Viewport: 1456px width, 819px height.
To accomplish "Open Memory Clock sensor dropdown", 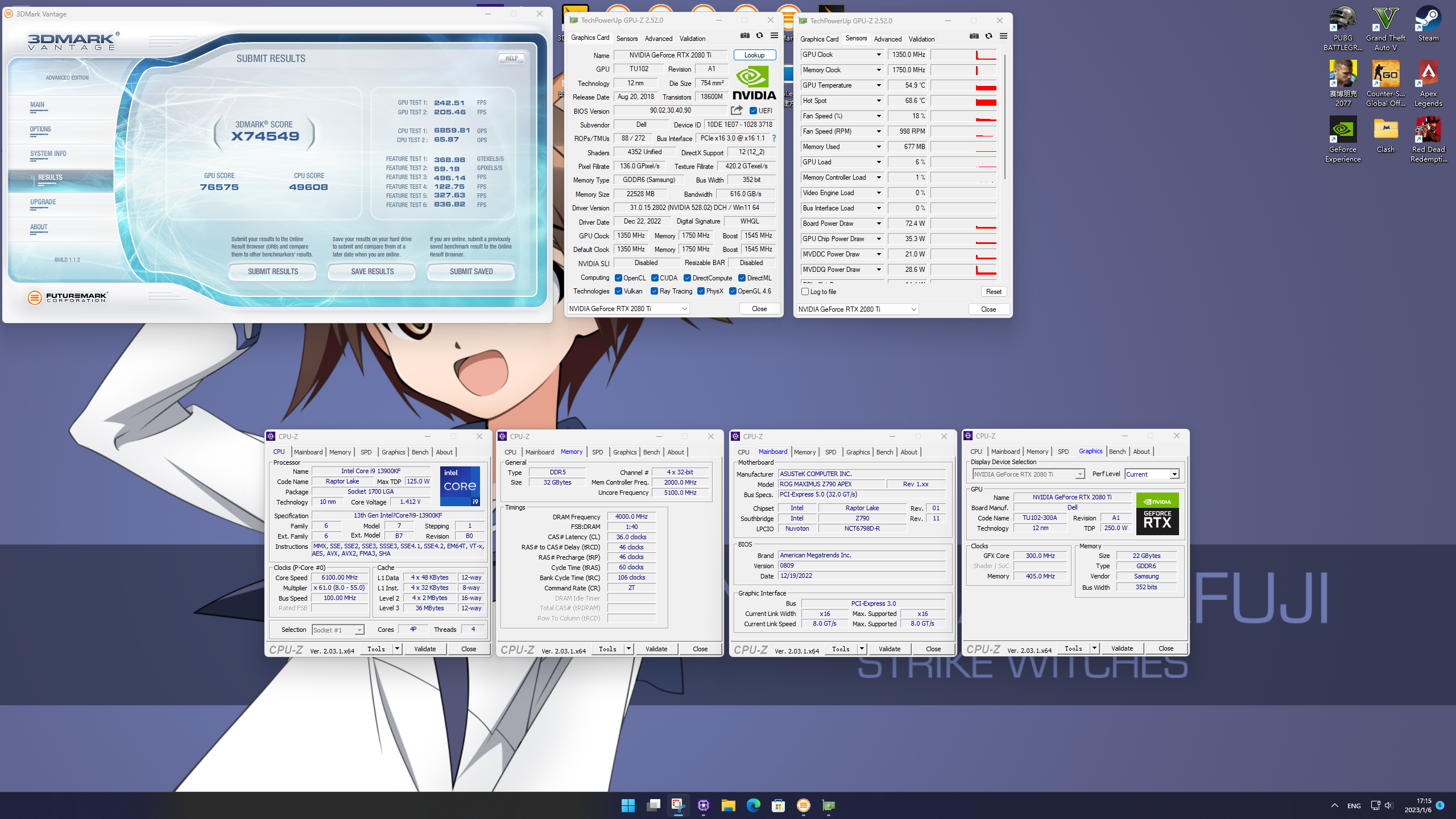I will click(x=878, y=70).
